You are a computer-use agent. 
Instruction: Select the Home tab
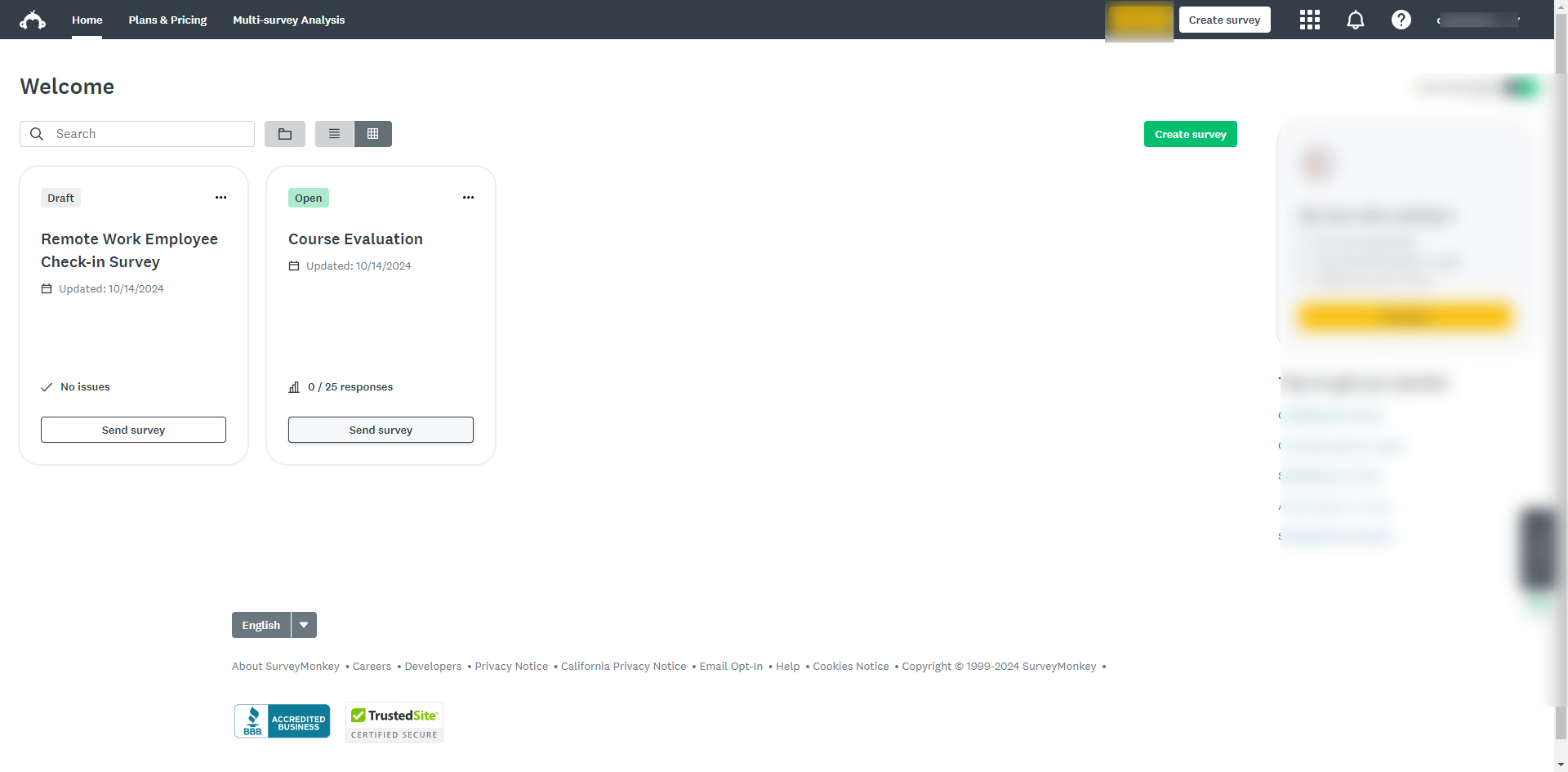[x=87, y=20]
